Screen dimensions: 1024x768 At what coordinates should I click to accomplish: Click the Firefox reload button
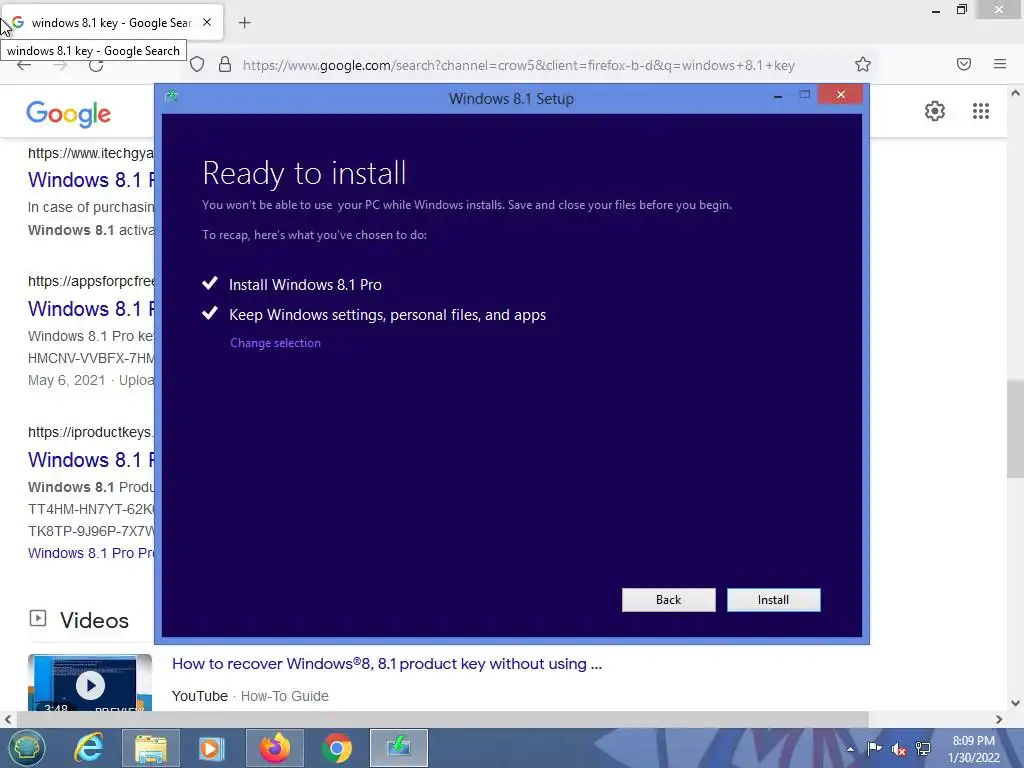96,65
